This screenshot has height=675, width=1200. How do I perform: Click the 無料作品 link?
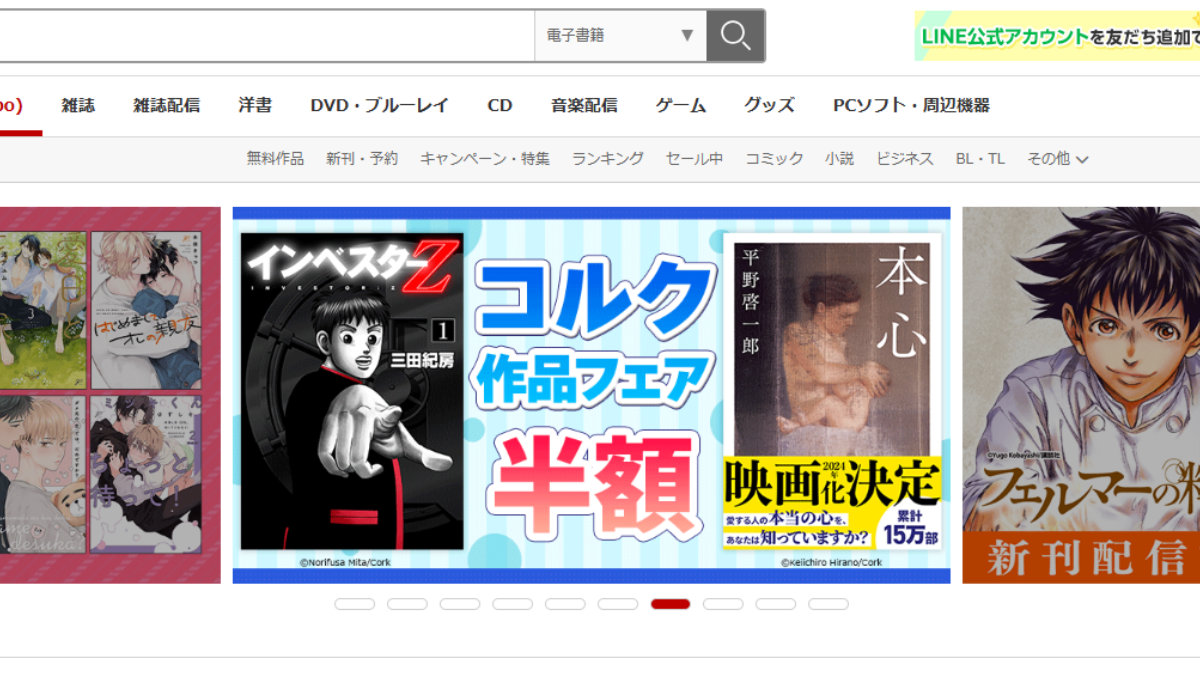(x=275, y=158)
